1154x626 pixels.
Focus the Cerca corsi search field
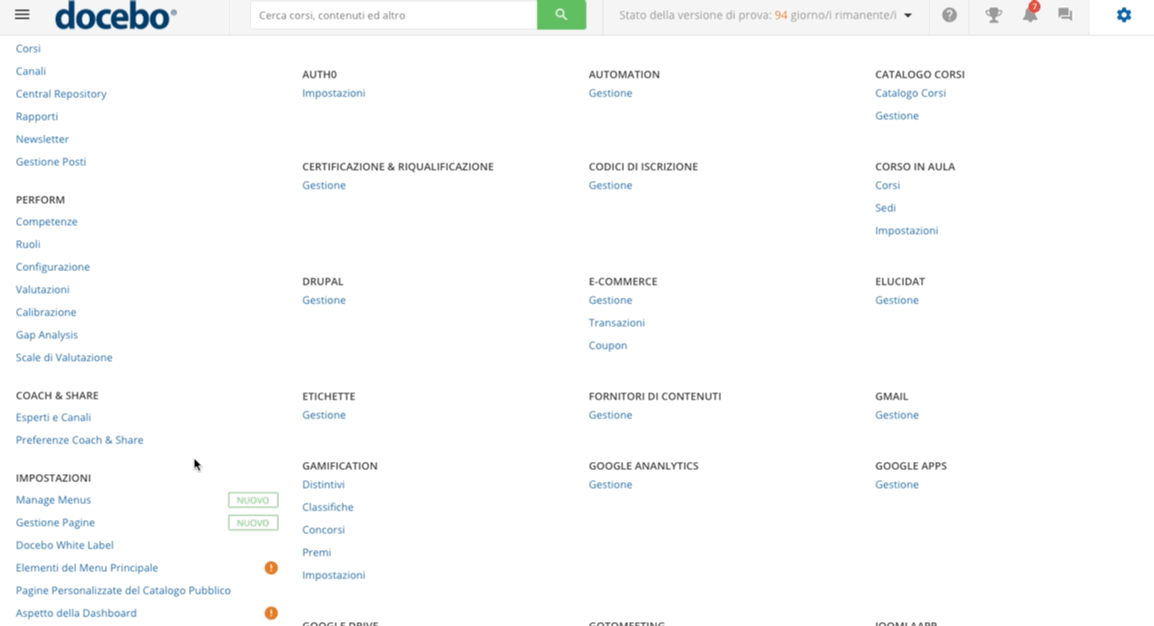coord(394,15)
